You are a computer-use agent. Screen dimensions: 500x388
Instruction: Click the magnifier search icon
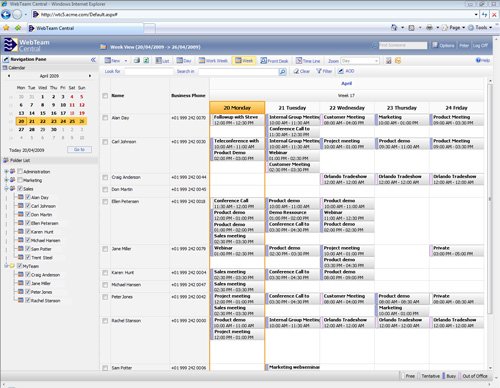(x=282, y=71)
